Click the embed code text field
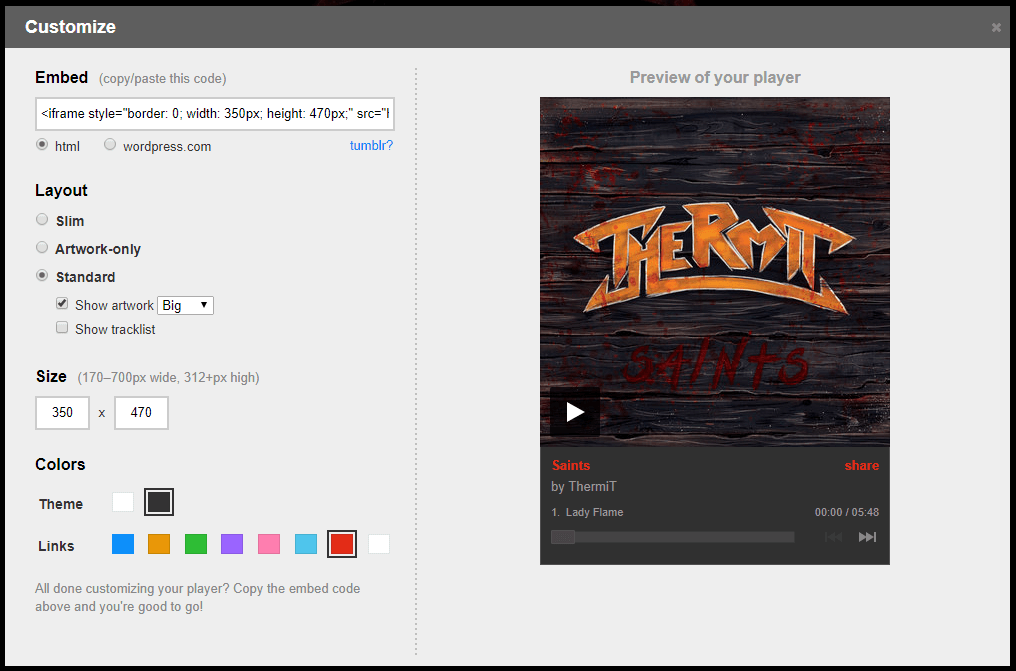 (215, 114)
